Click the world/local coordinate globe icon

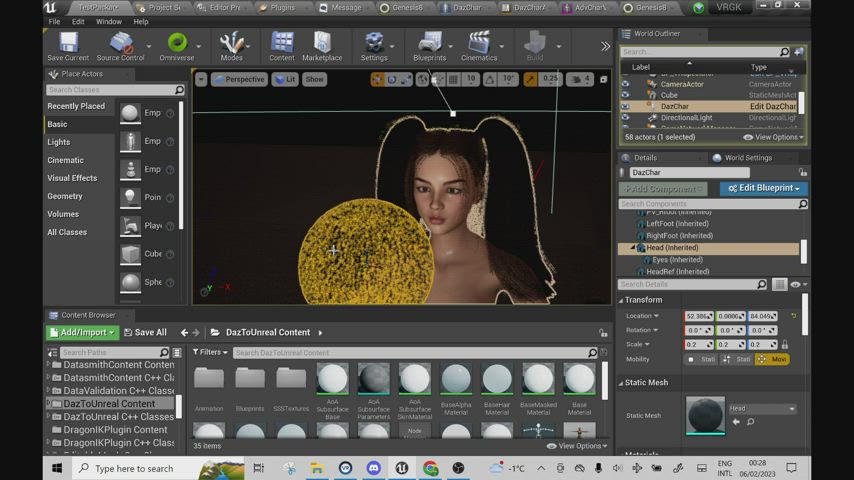pos(422,80)
